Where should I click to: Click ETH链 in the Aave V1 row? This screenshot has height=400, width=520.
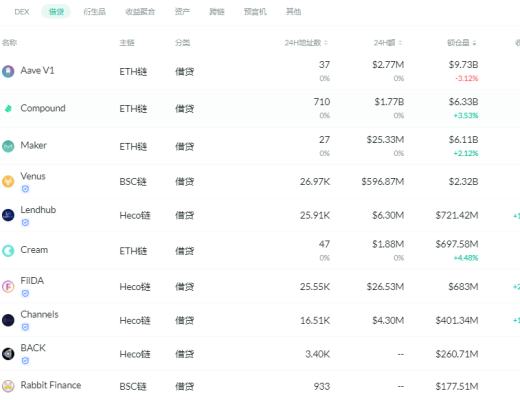[133, 72]
